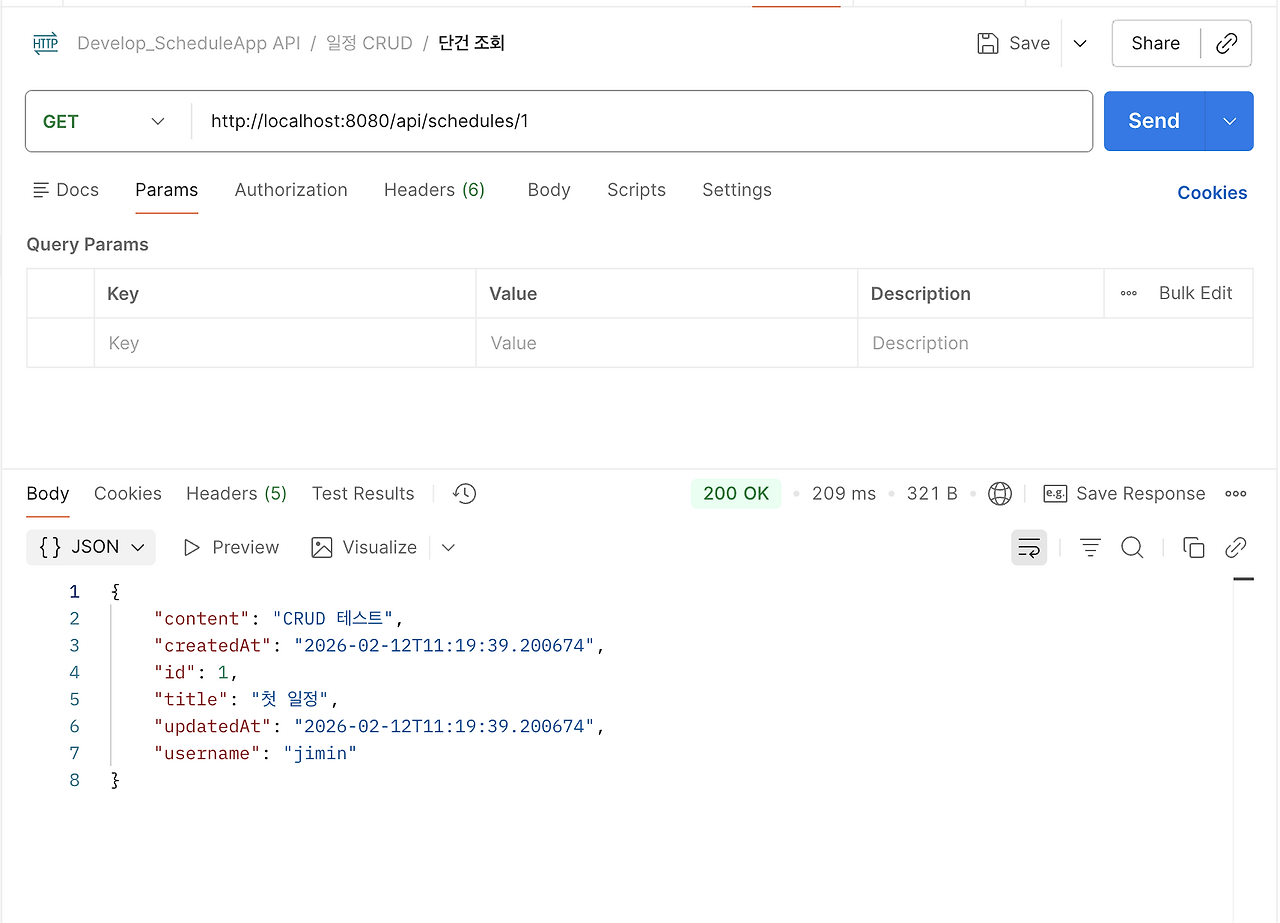Click the response history clock icon
The image size is (1280, 923).
click(x=464, y=493)
